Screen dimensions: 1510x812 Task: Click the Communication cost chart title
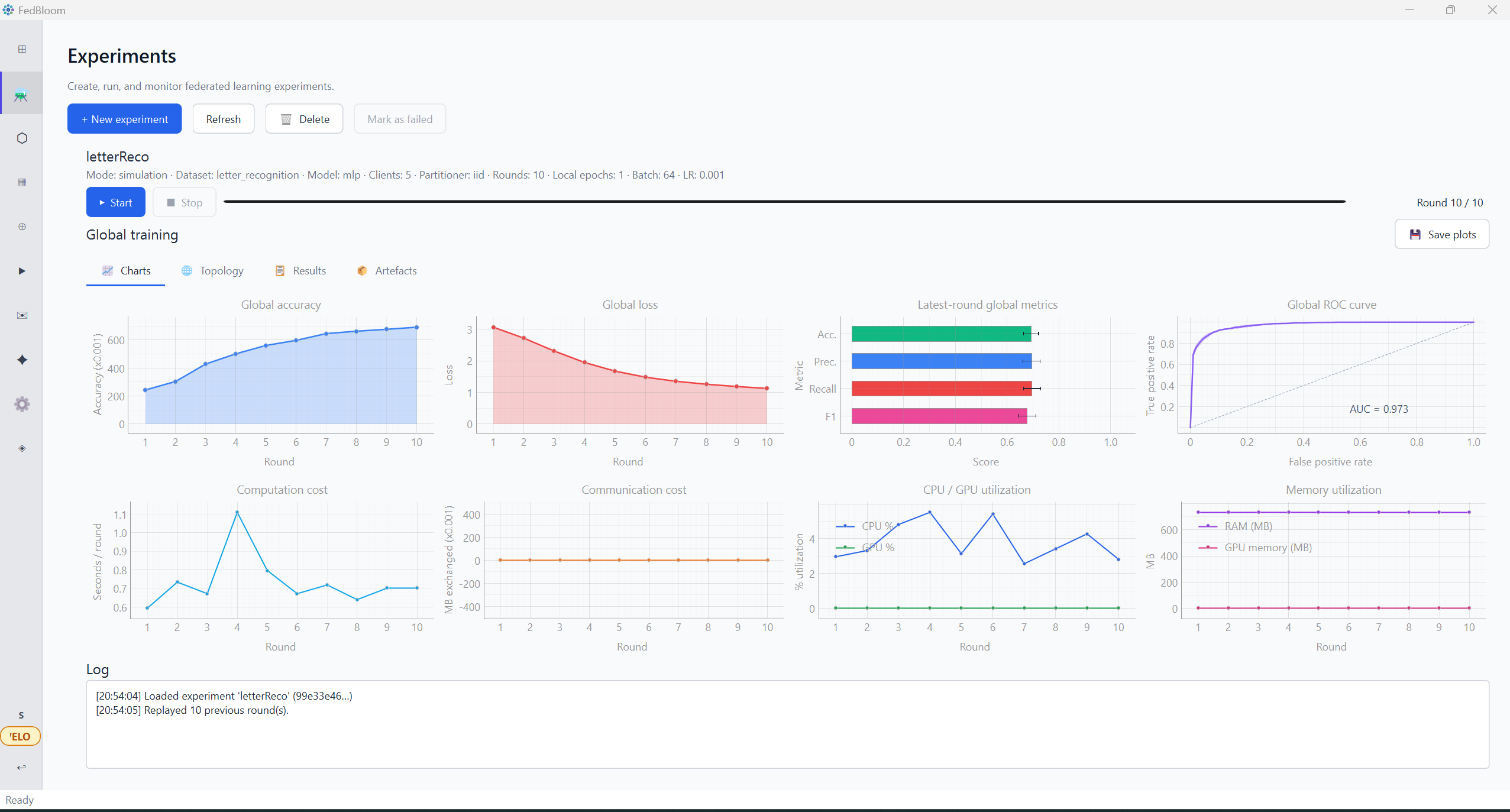tap(633, 490)
